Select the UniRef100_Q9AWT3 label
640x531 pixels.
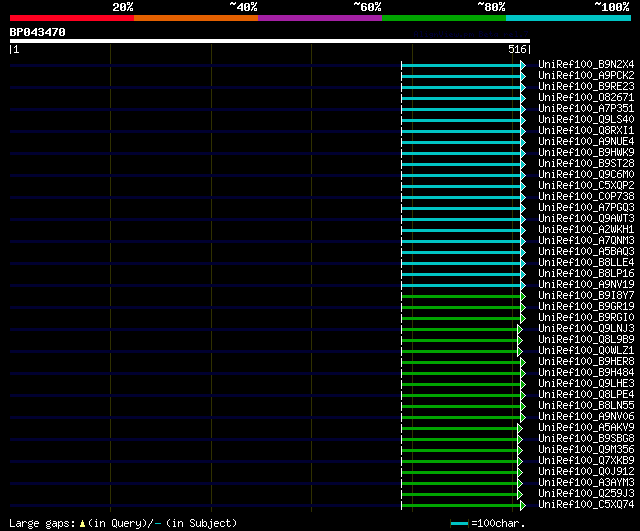pos(586,219)
